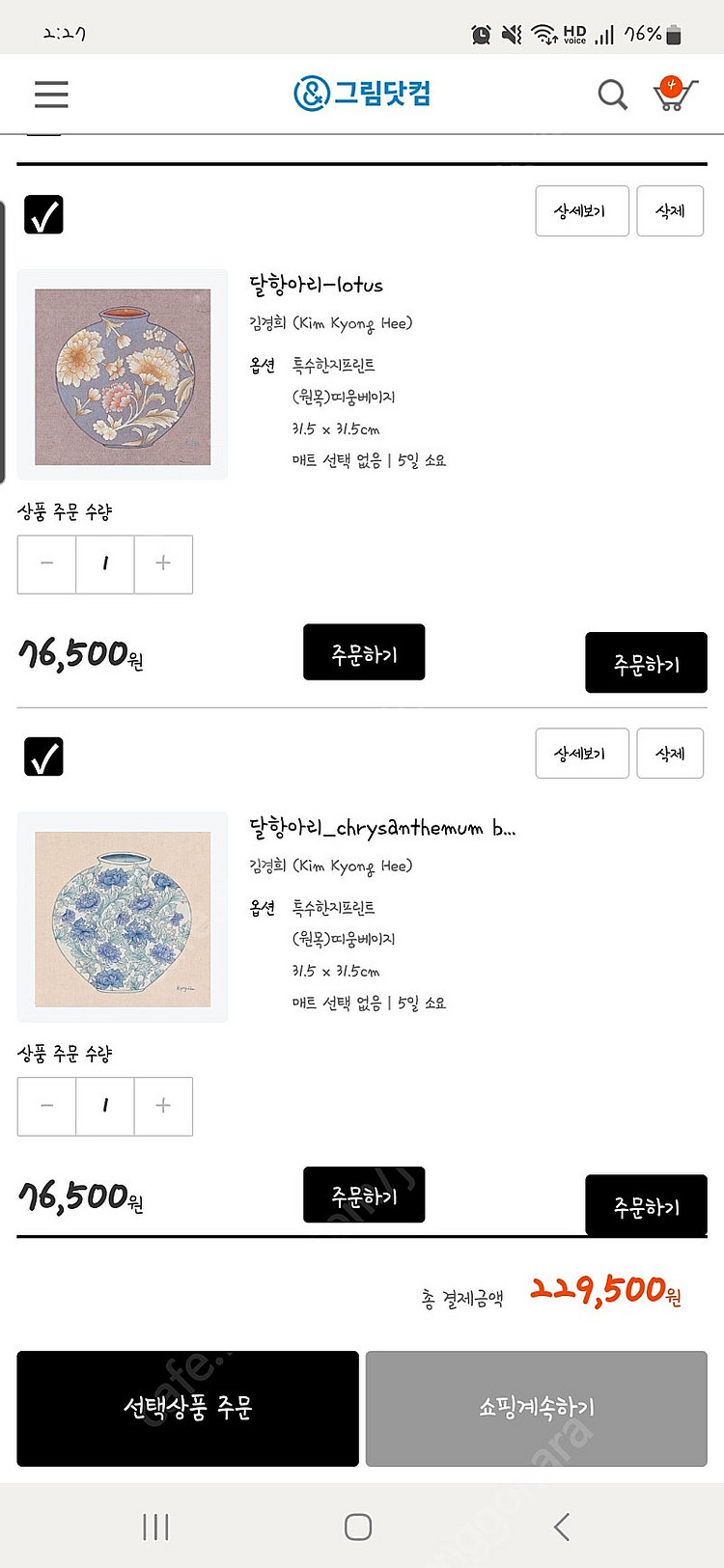The height and width of the screenshot is (1568, 724).
Task: Increase quantity of chrysanthemum item
Action: coord(163,1106)
